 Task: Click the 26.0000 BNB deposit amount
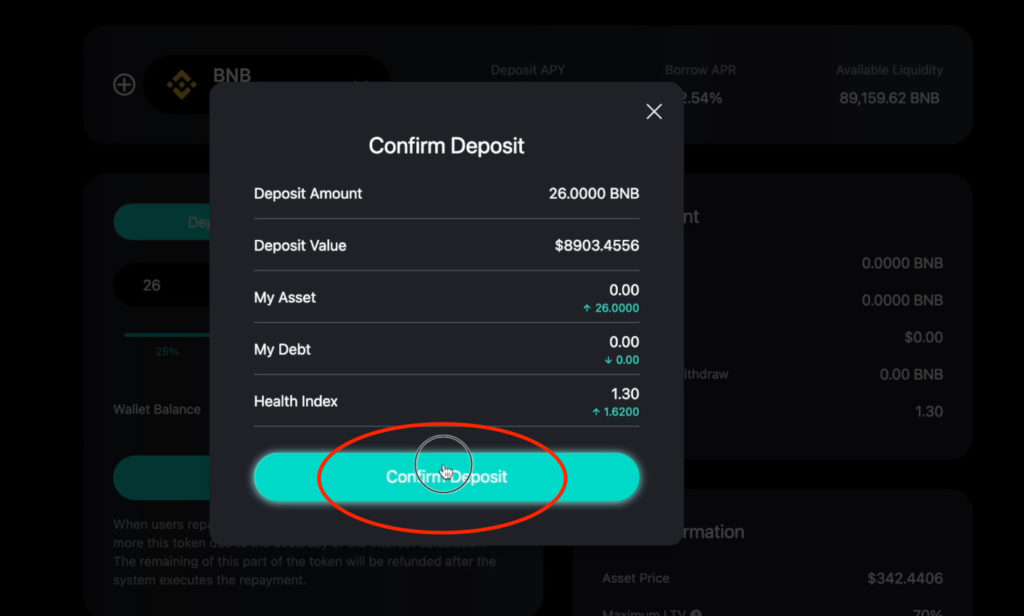(x=594, y=193)
